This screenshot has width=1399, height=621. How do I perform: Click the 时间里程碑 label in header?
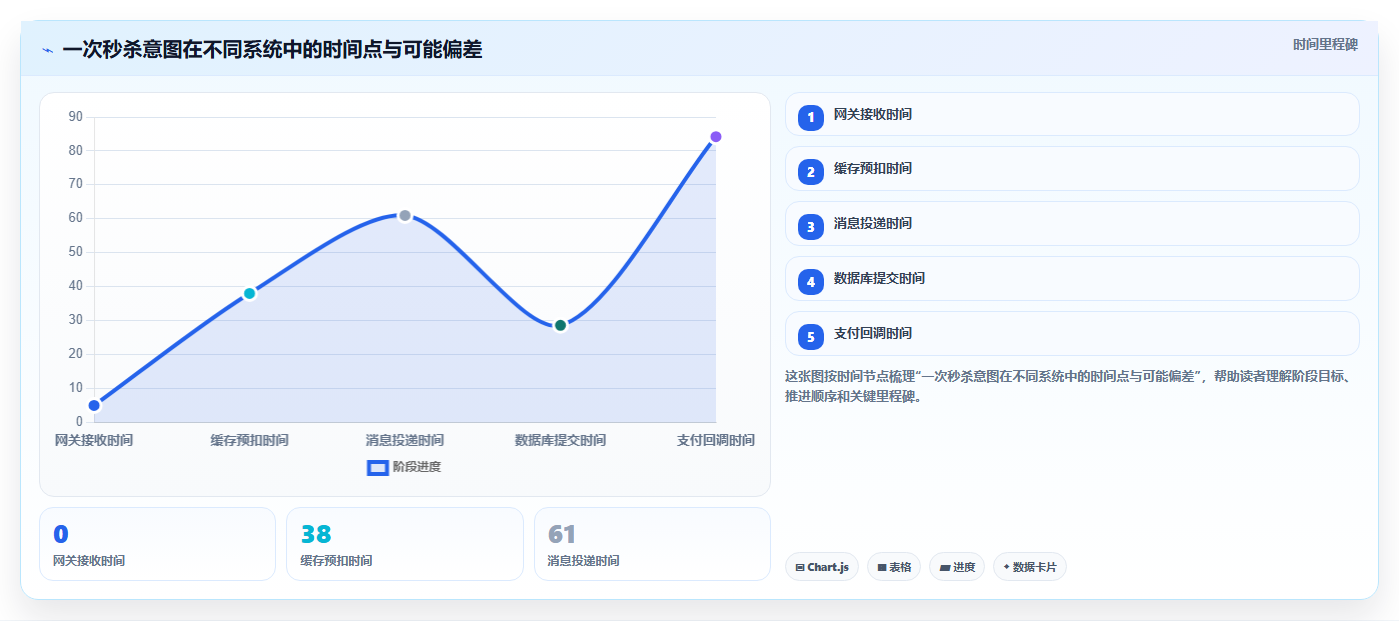1325,44
